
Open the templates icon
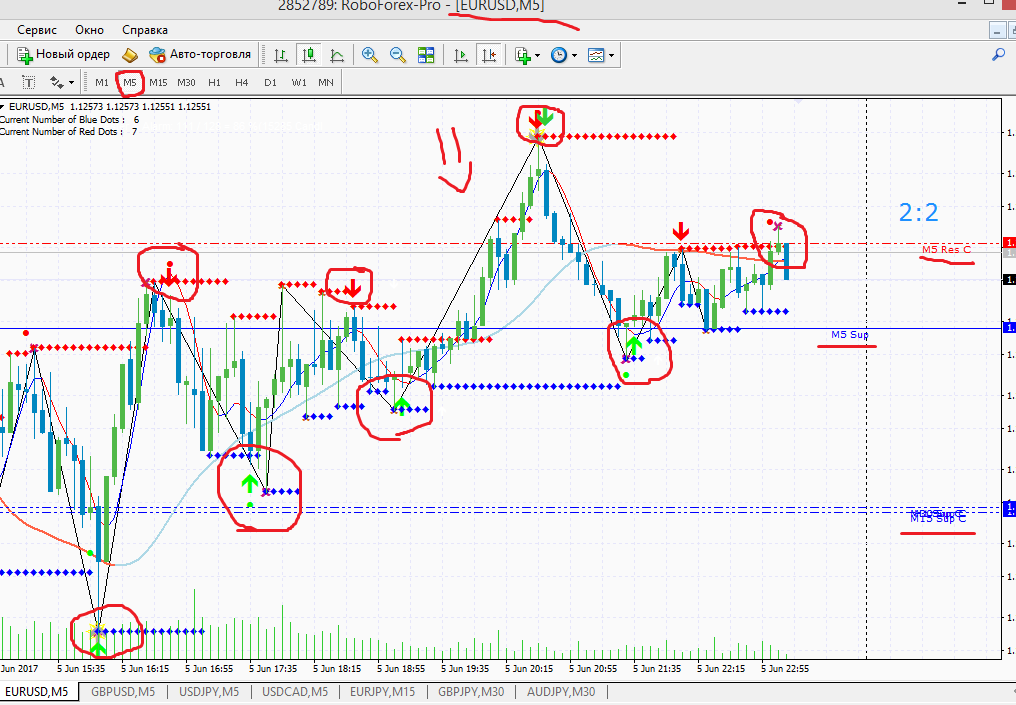tap(595, 55)
